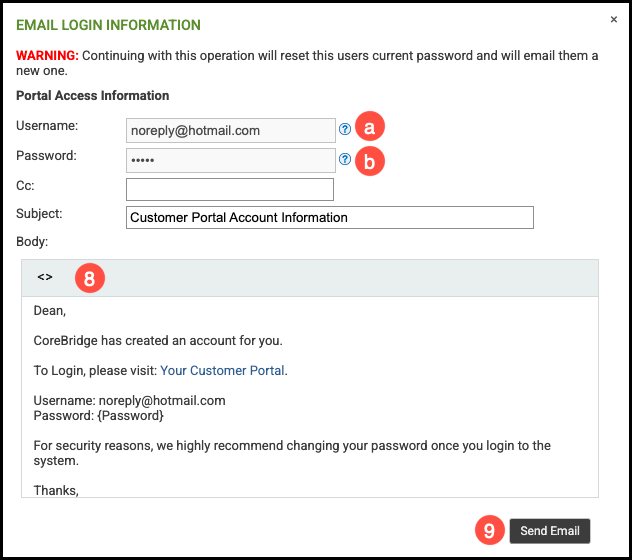Click the 'Portal Access Information' heading
Screen dimensions: 632x560
[93, 96]
